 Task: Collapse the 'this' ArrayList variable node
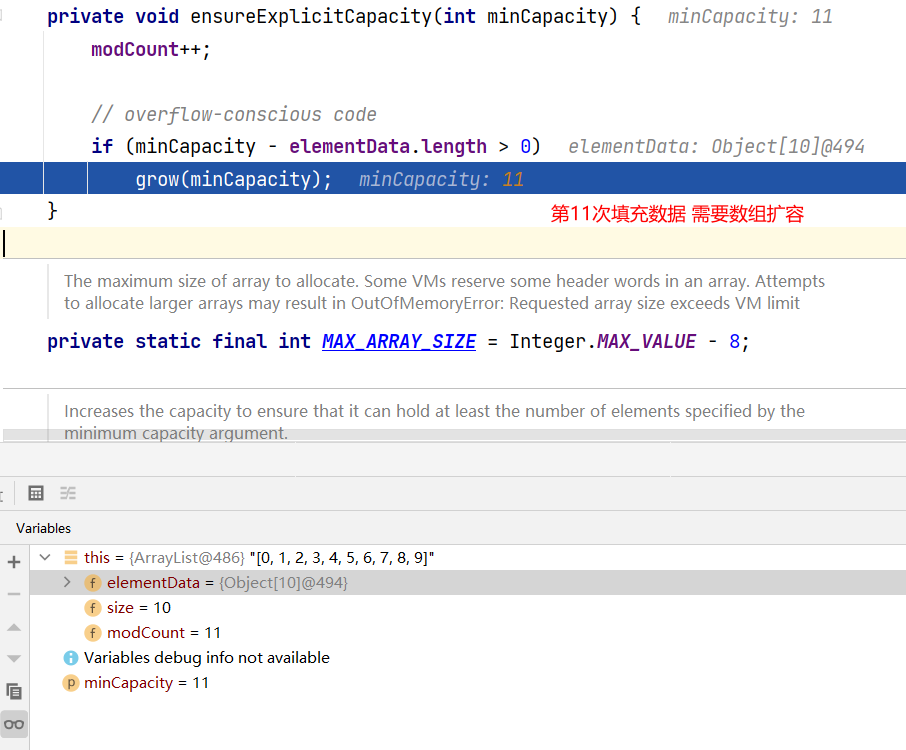coord(45,558)
